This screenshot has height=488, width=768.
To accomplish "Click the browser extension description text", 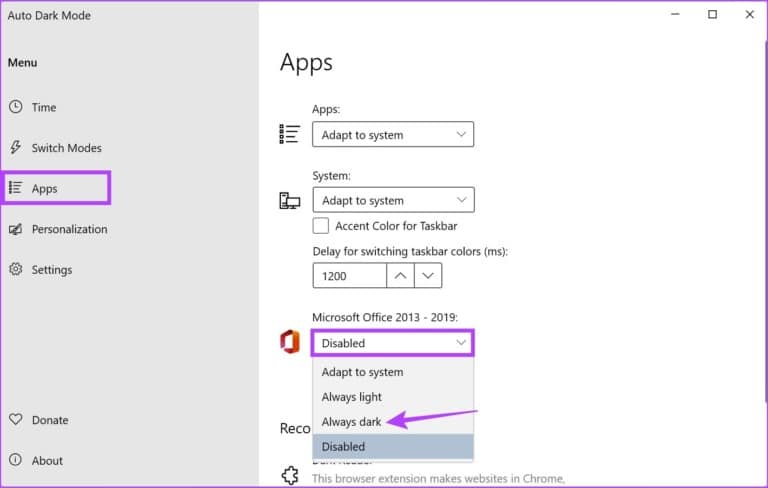I will (x=438, y=479).
